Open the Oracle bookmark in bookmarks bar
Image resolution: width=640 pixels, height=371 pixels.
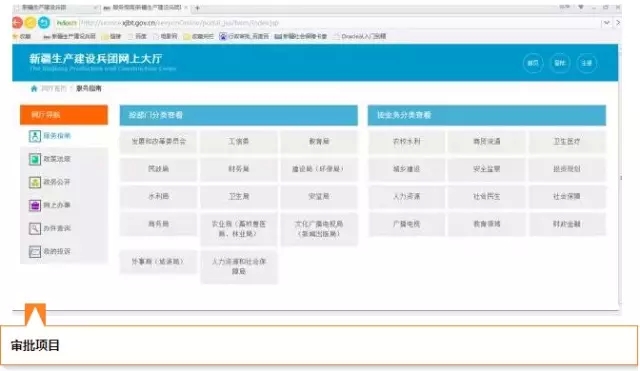359,36
